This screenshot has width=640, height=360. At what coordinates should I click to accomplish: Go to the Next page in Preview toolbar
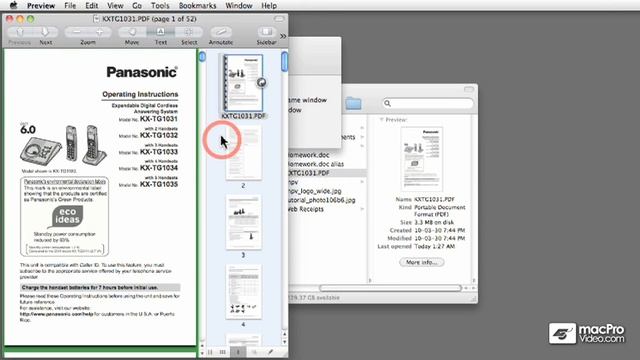pos(44,32)
